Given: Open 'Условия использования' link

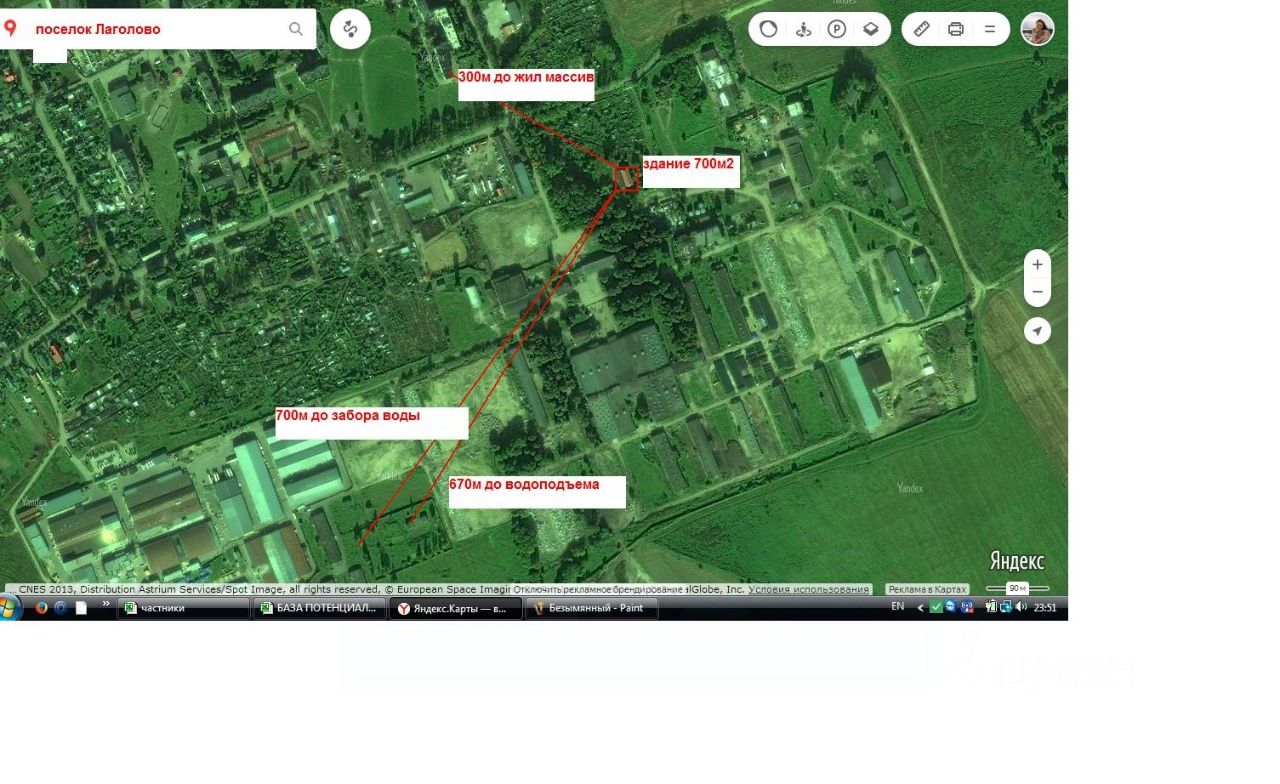Looking at the screenshot, I should [808, 589].
